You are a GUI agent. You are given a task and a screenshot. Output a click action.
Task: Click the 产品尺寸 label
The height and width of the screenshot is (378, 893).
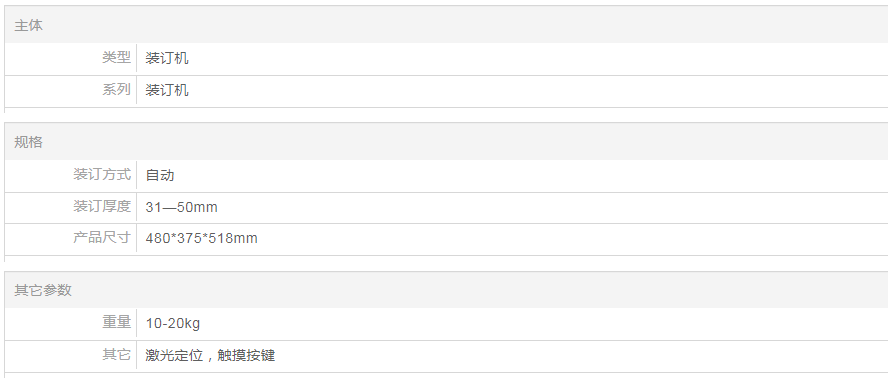click(102, 237)
